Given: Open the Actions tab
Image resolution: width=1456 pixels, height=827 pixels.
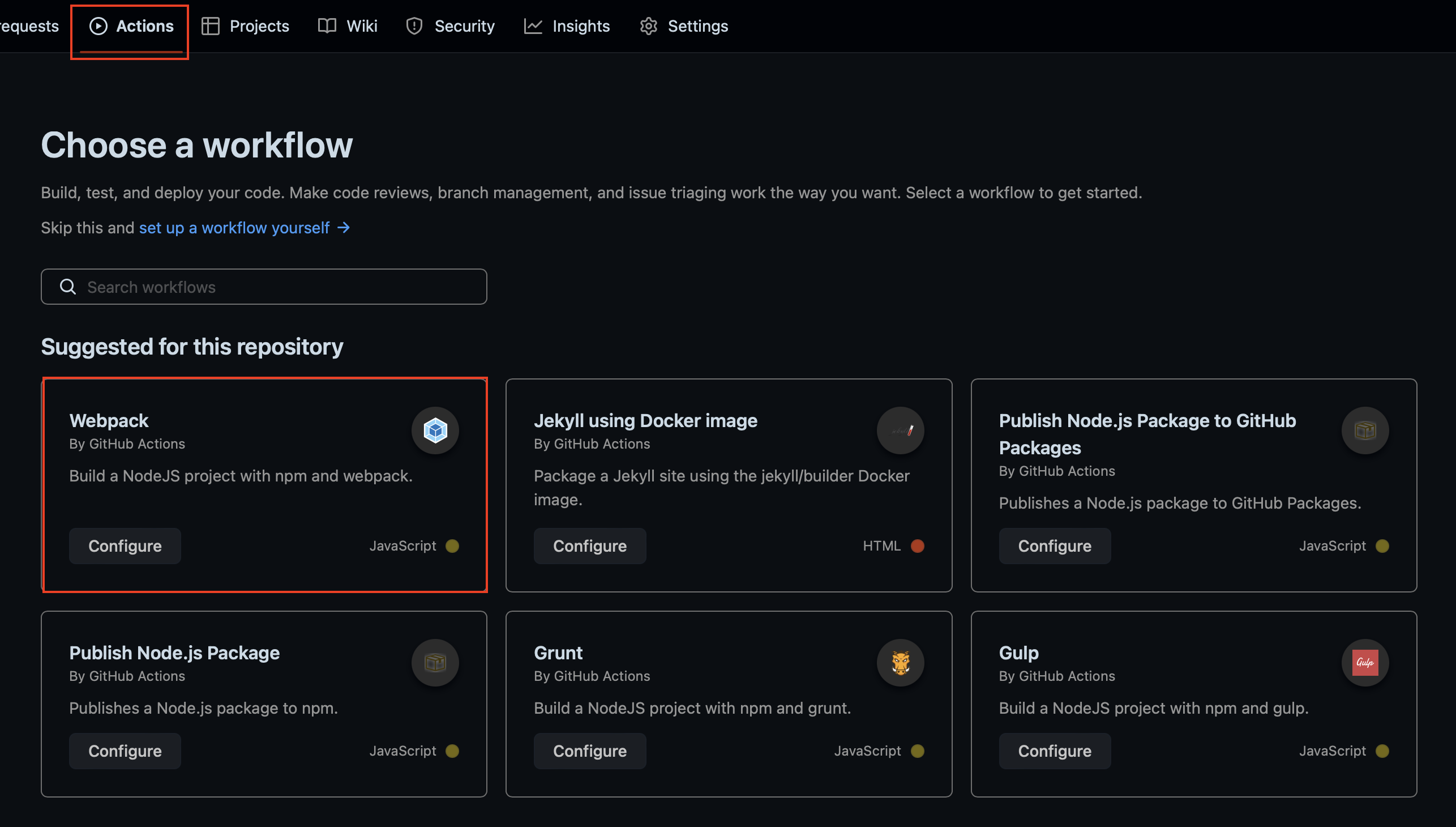Looking at the screenshot, I should click(x=131, y=26).
